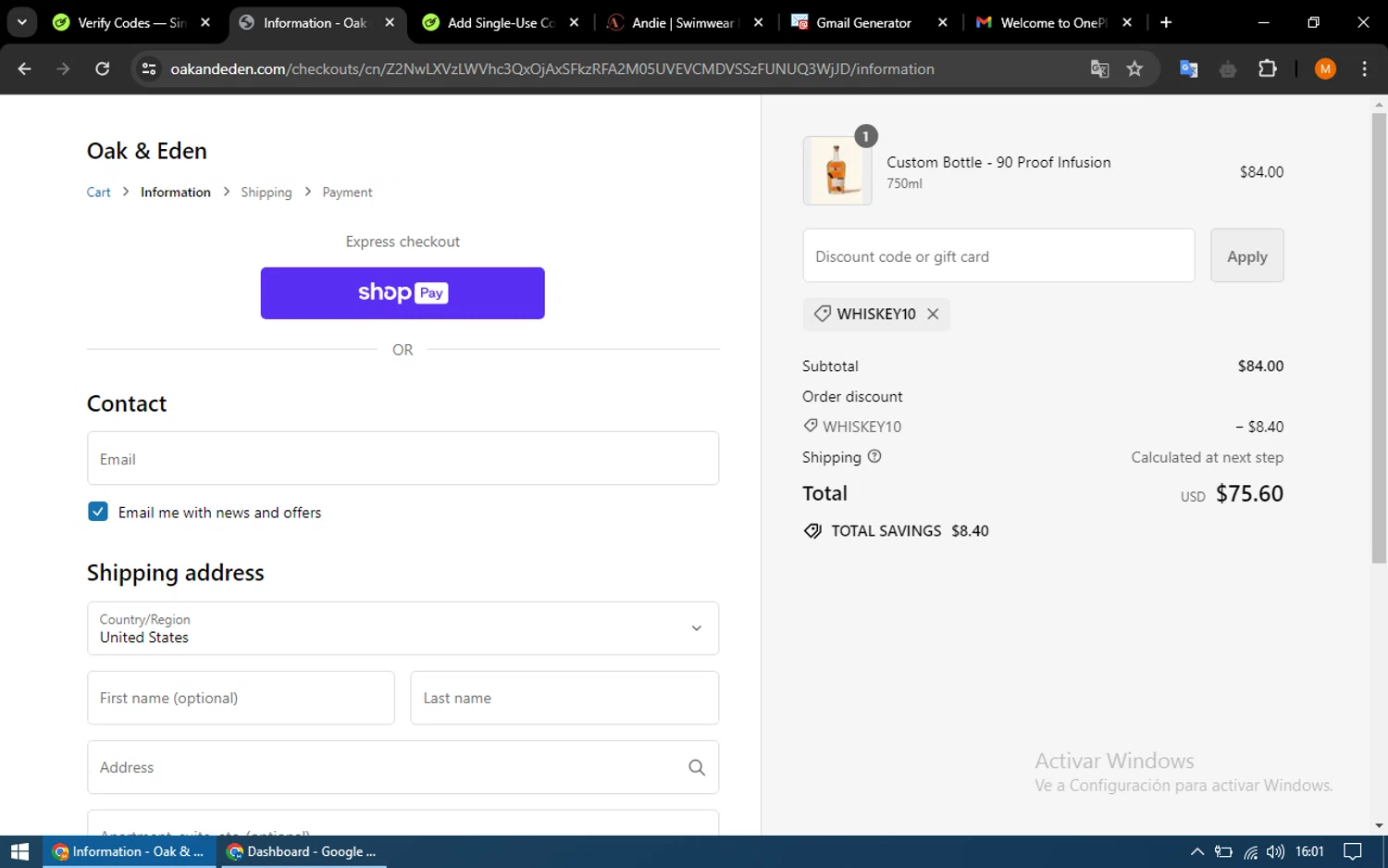Focus the Email input field
The image size is (1388, 868).
(x=403, y=458)
